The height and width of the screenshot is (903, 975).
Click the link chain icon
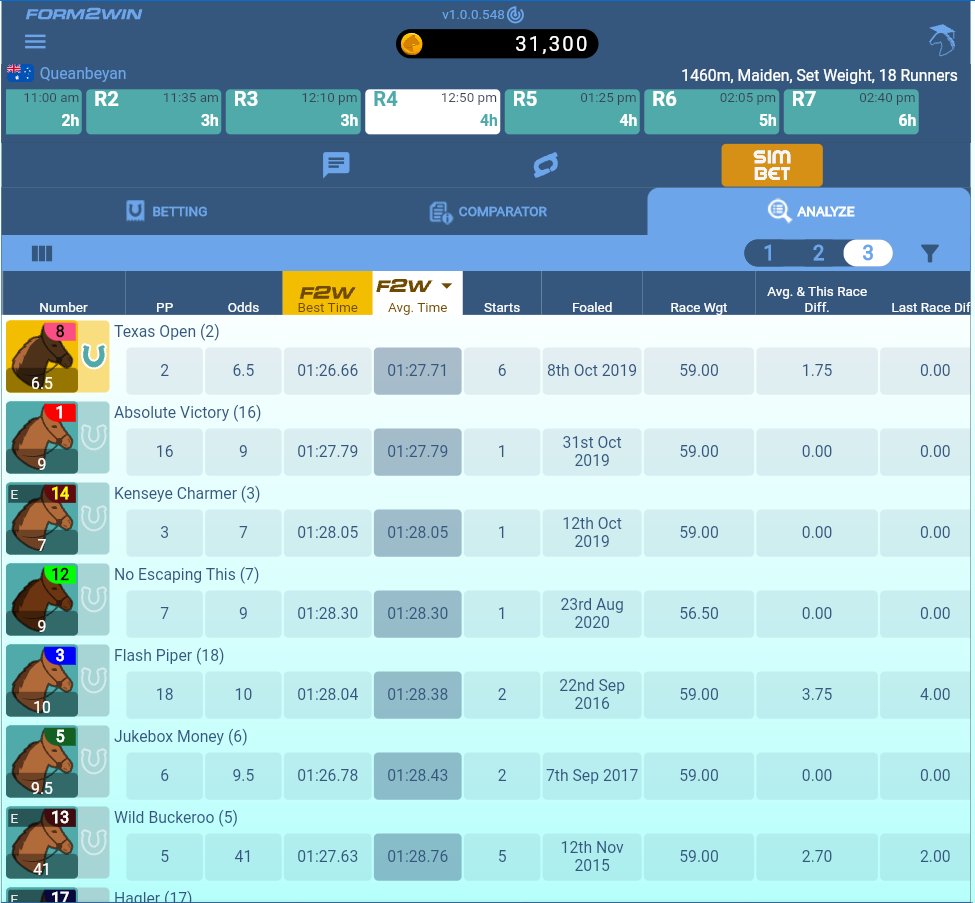click(545, 165)
